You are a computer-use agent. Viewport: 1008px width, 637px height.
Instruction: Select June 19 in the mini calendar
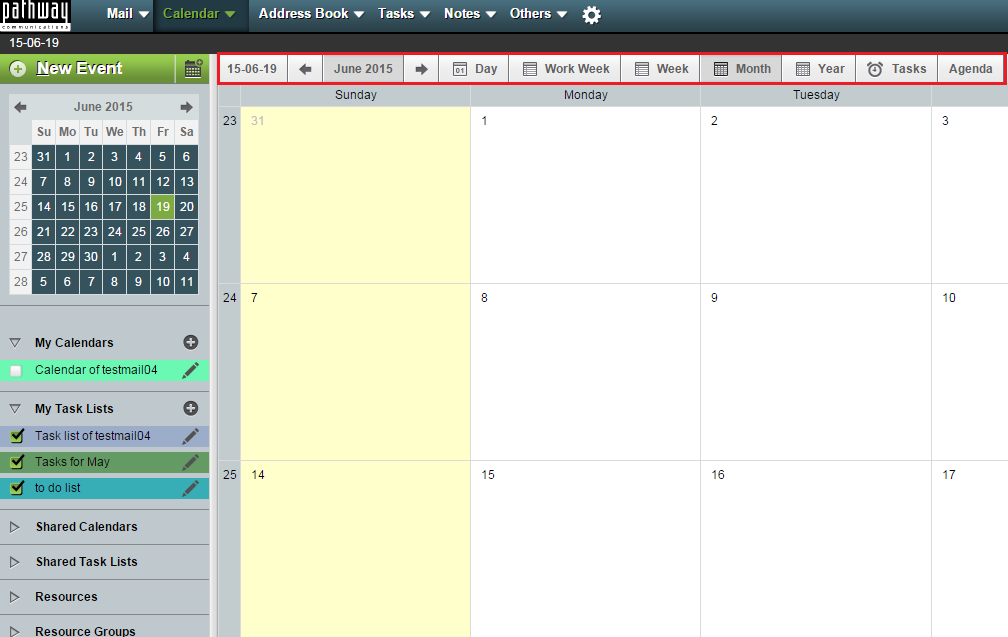point(162,206)
